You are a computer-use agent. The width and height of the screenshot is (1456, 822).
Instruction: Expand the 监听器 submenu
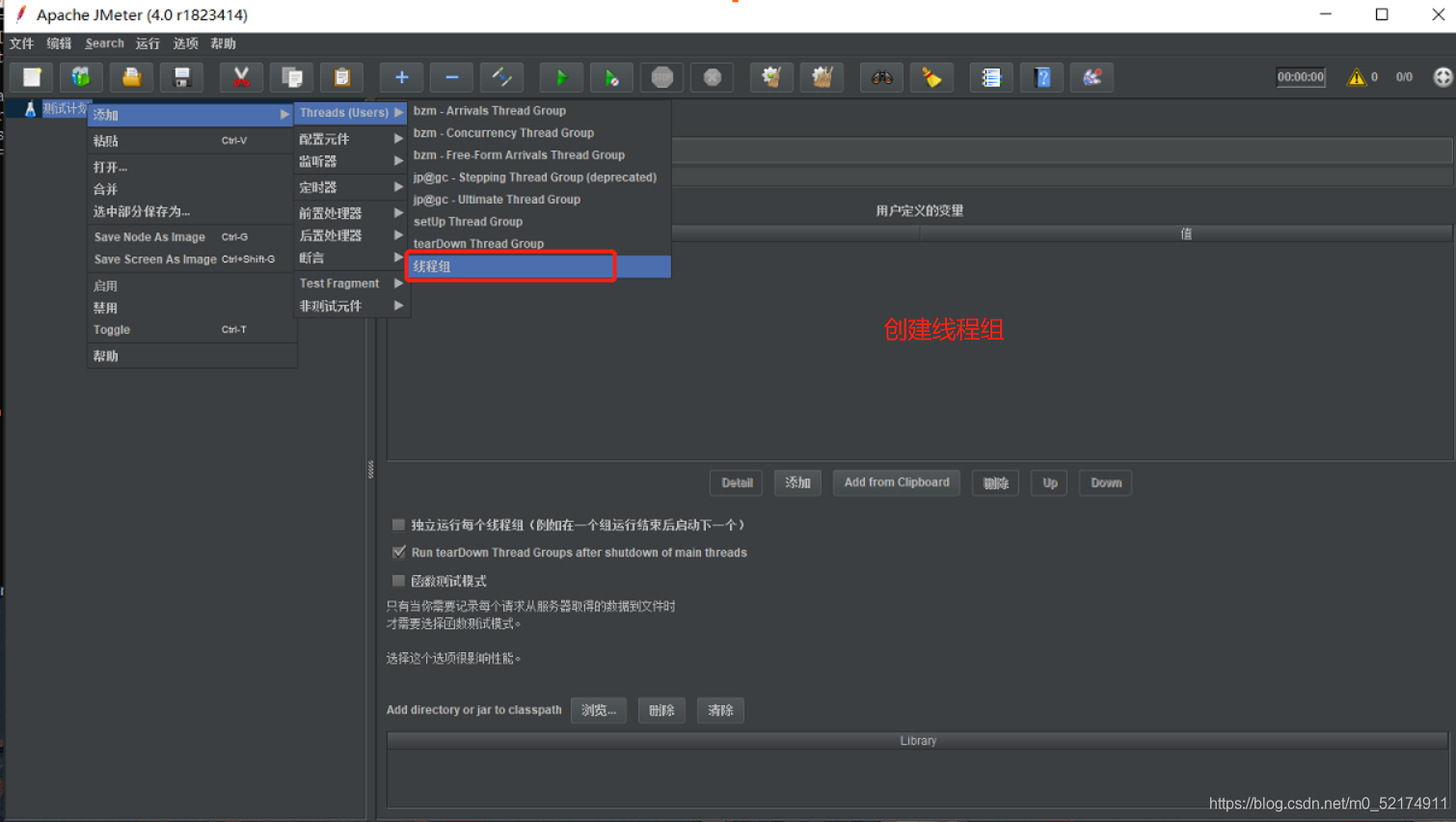[x=351, y=161]
